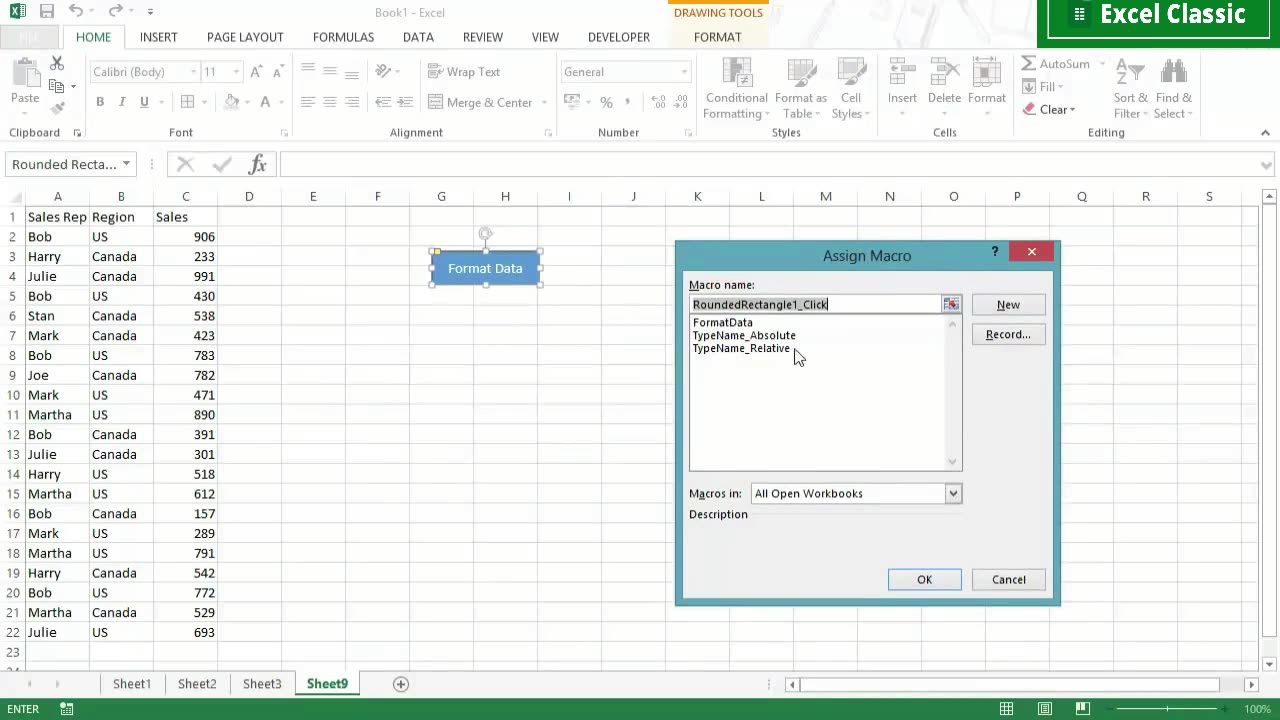1280x720 pixels.
Task: Click the collapse dialog range icon
Action: tap(951, 305)
